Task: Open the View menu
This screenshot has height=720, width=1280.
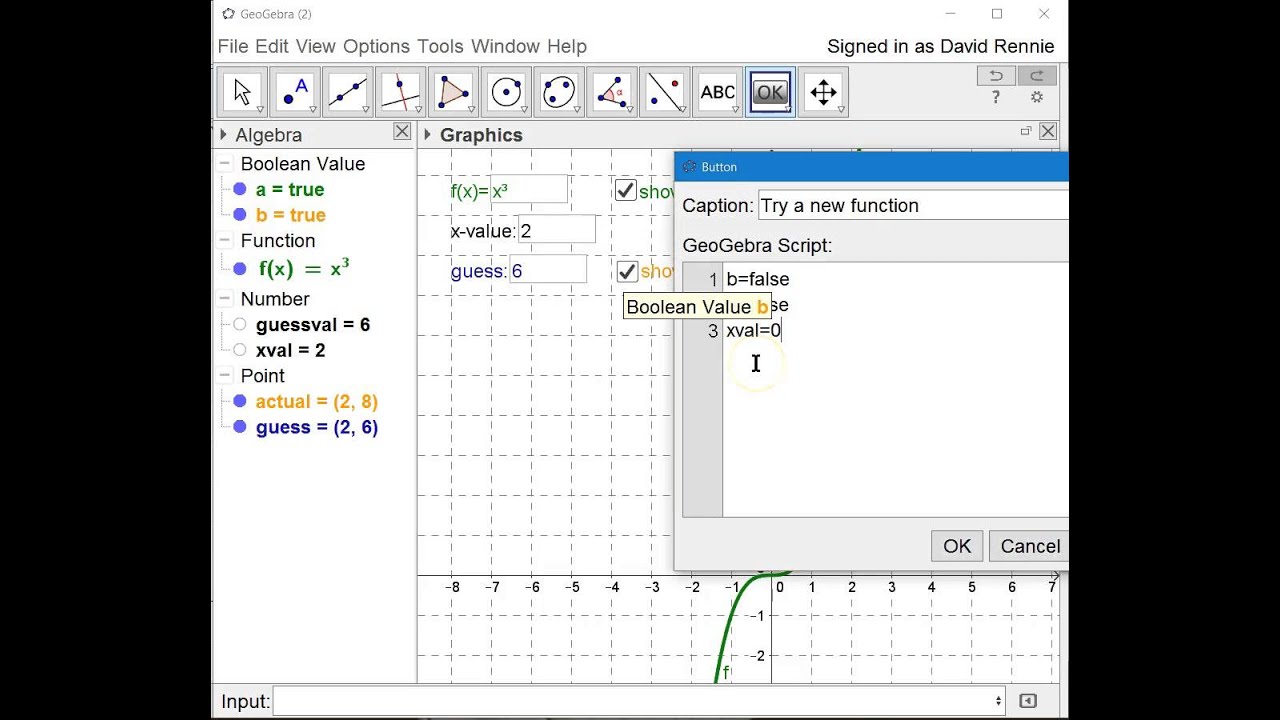Action: point(316,46)
